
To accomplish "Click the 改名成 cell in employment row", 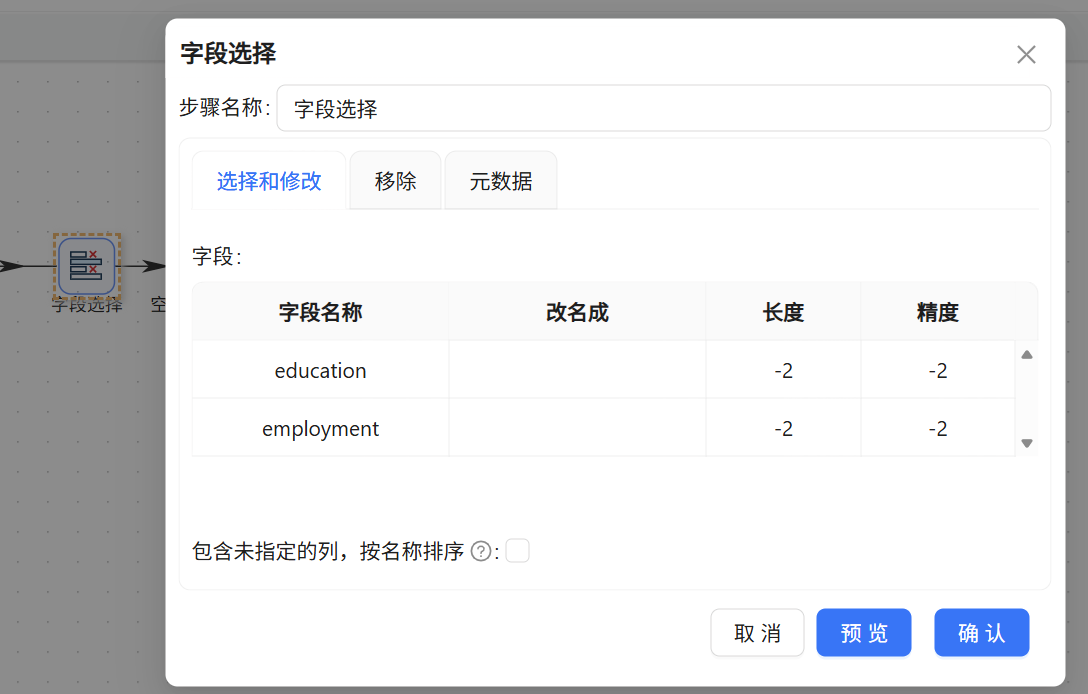I will [x=577, y=428].
